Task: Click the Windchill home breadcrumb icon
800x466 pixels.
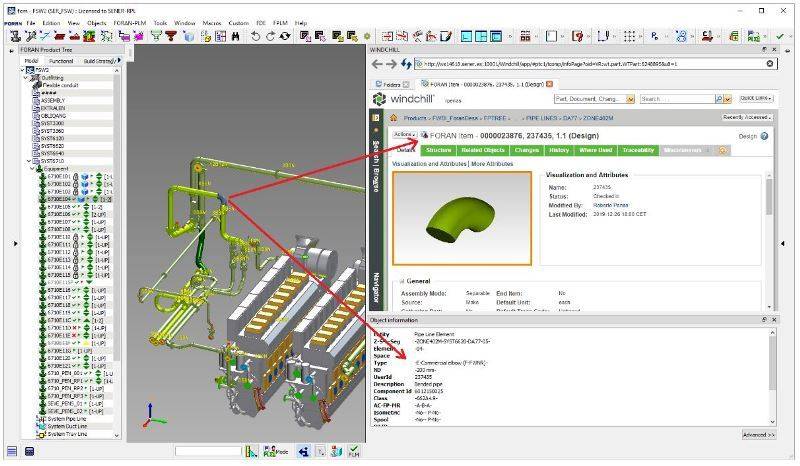Action: (393, 118)
